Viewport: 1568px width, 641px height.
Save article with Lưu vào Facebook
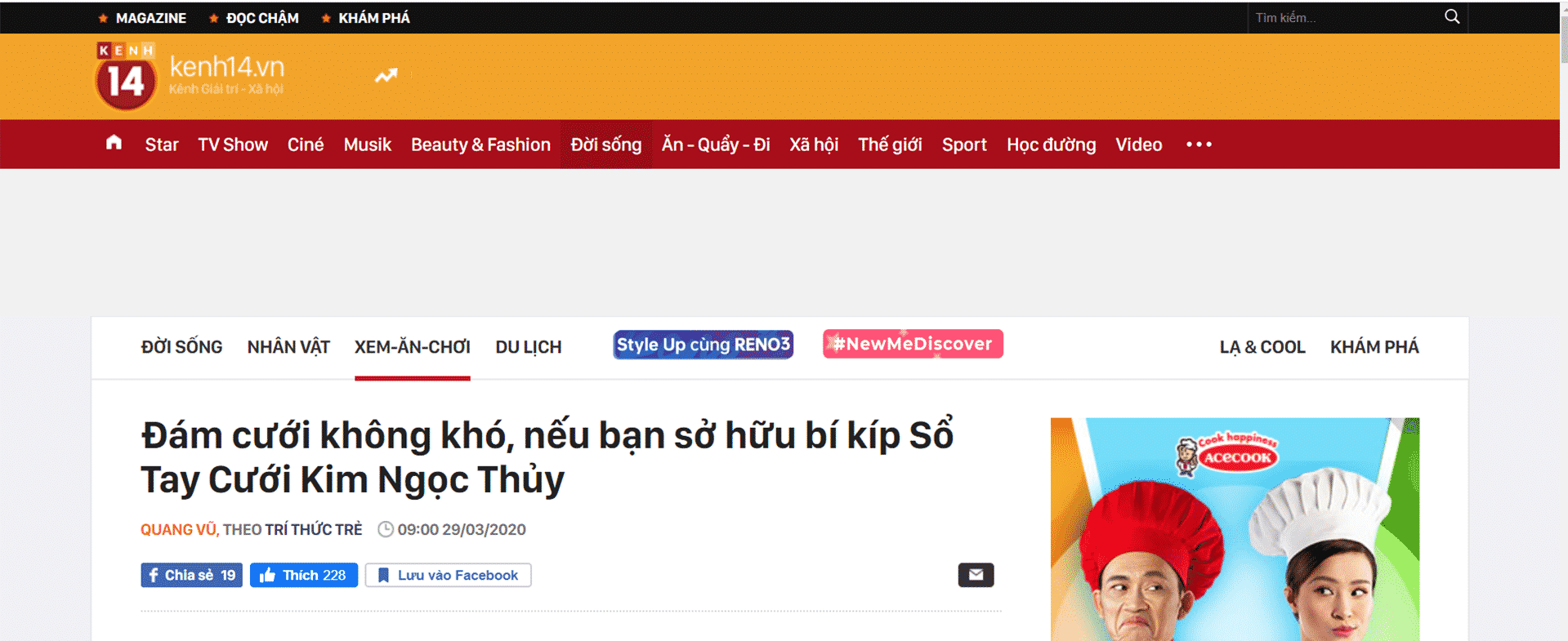448,575
